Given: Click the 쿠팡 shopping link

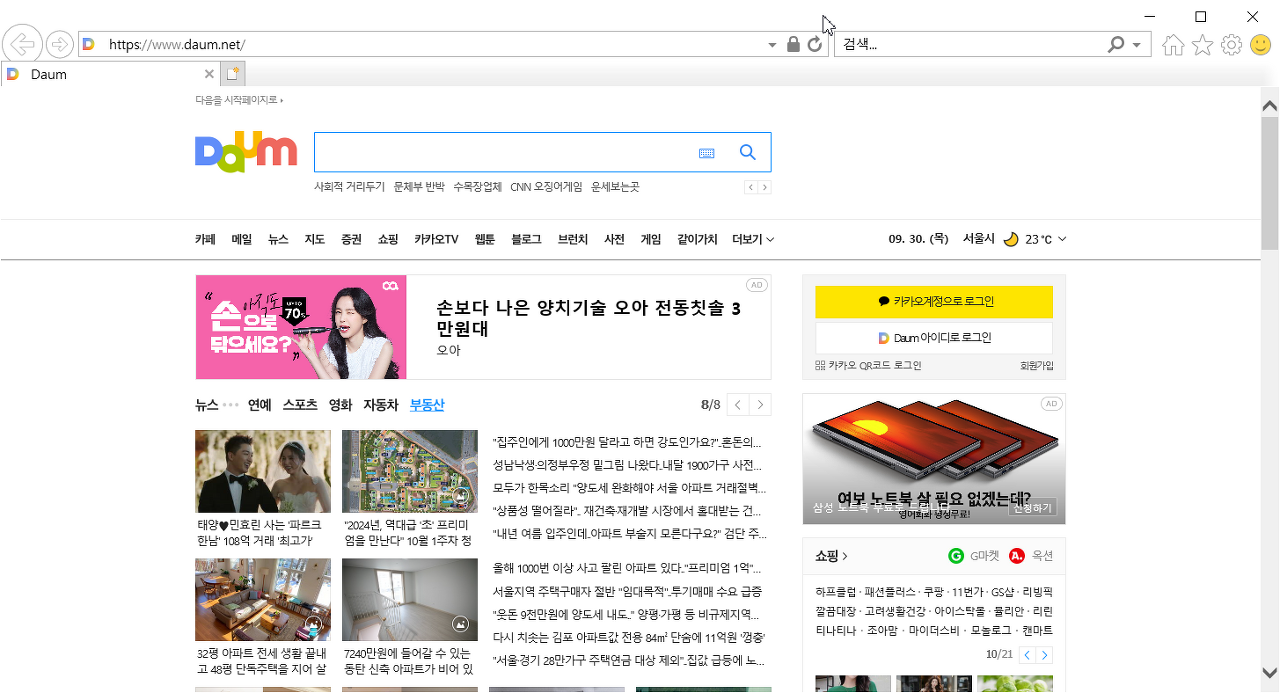Looking at the screenshot, I should pos(931,592).
